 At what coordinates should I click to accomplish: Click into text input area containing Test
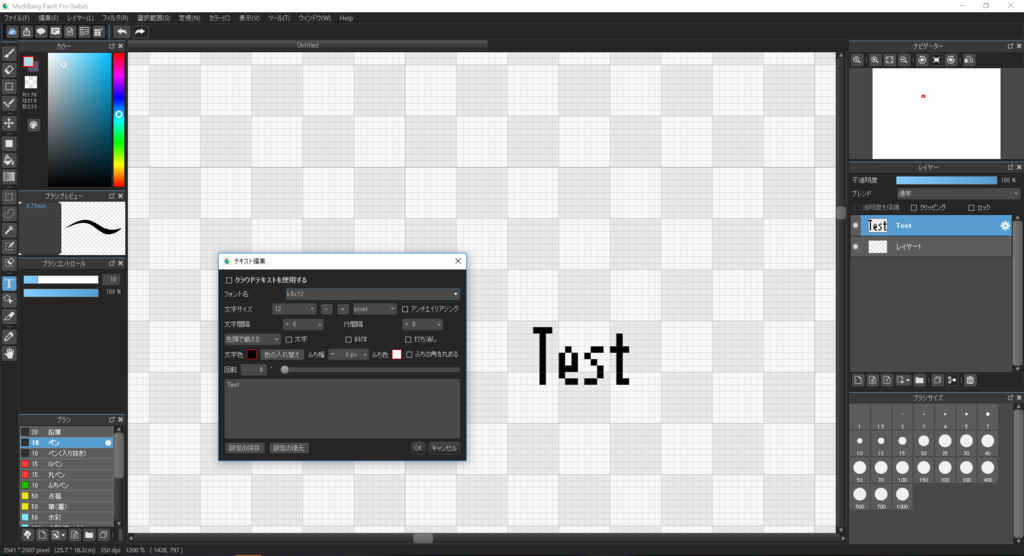[342, 408]
